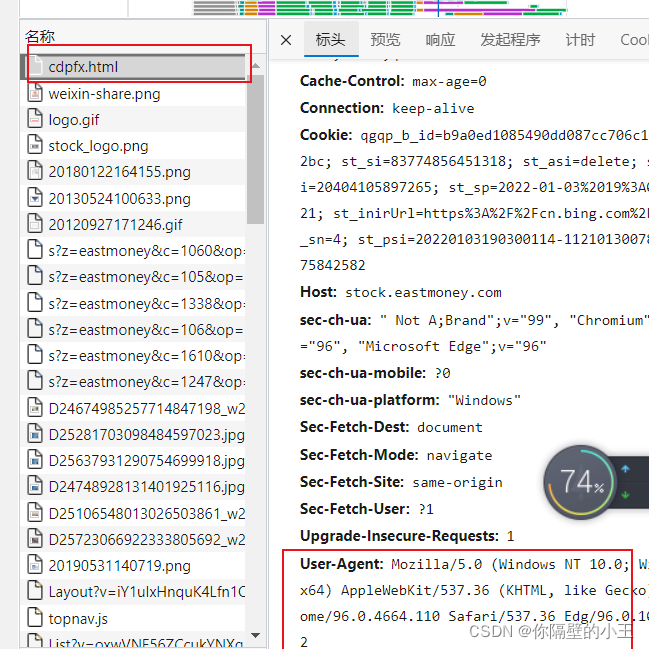Click the 名称 column header
Viewport: 649px width, 649px height.
pos(40,36)
